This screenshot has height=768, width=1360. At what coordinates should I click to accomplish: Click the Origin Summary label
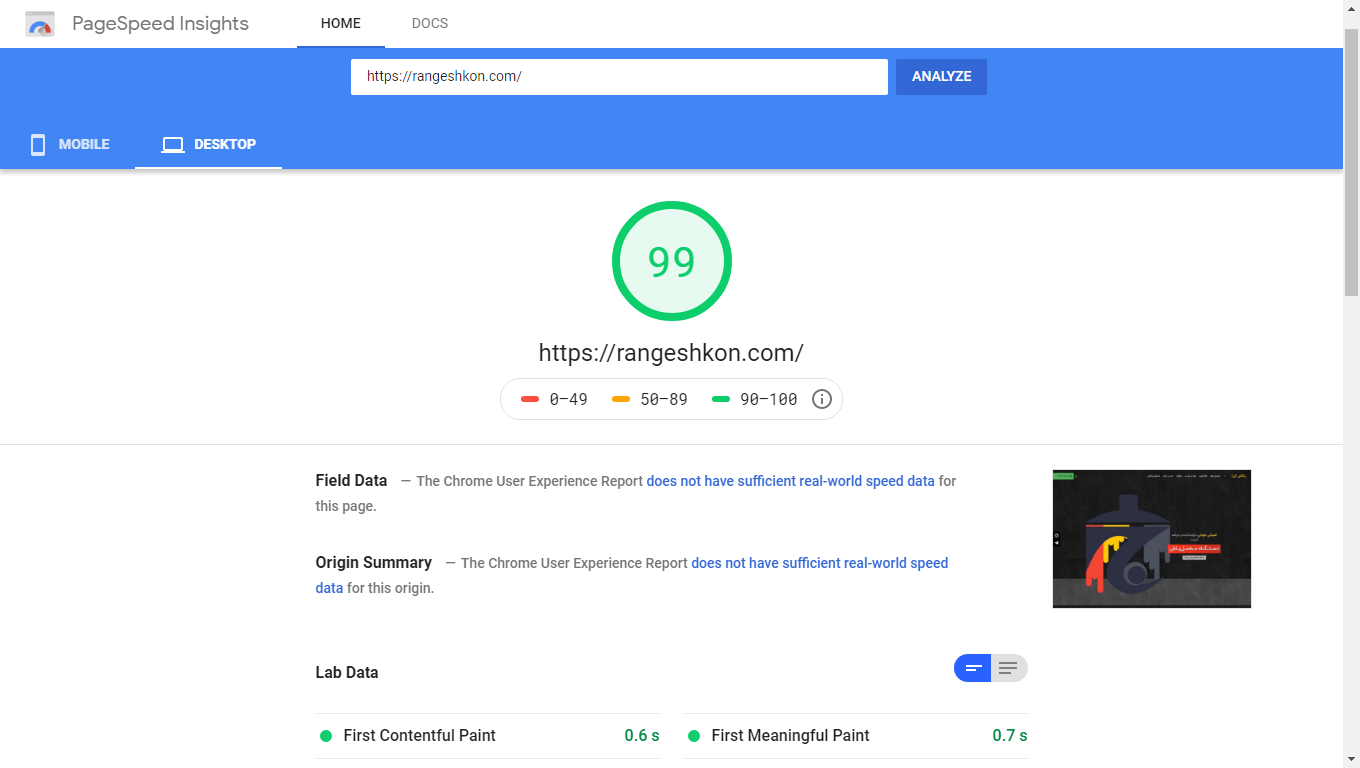point(374,562)
